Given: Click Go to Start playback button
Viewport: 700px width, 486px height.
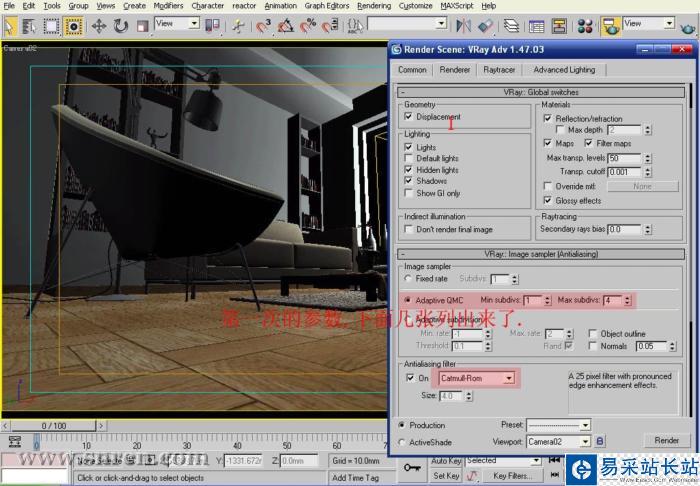Looking at the screenshot, I should [554, 459].
